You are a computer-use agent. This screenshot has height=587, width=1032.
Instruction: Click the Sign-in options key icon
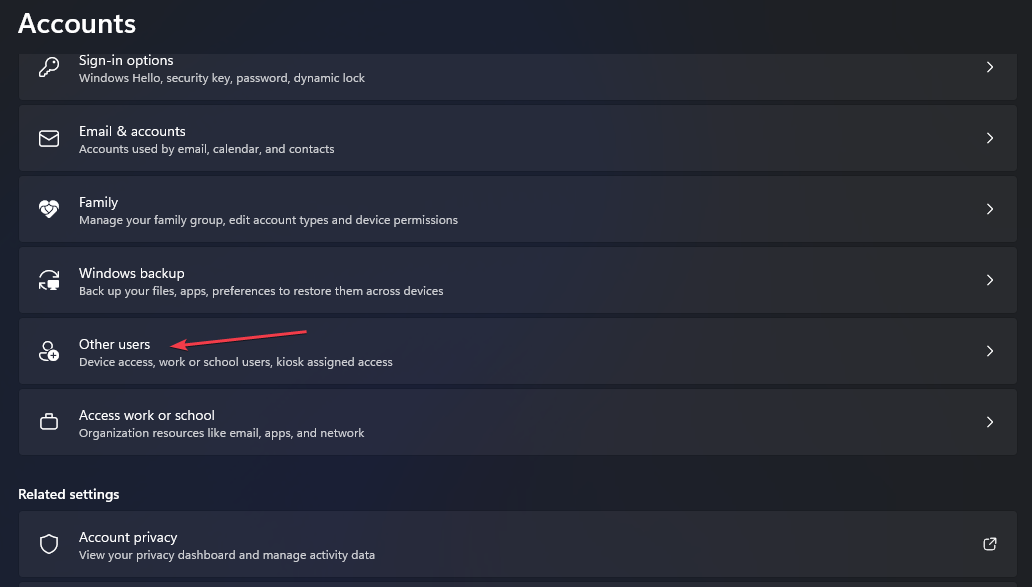point(49,67)
